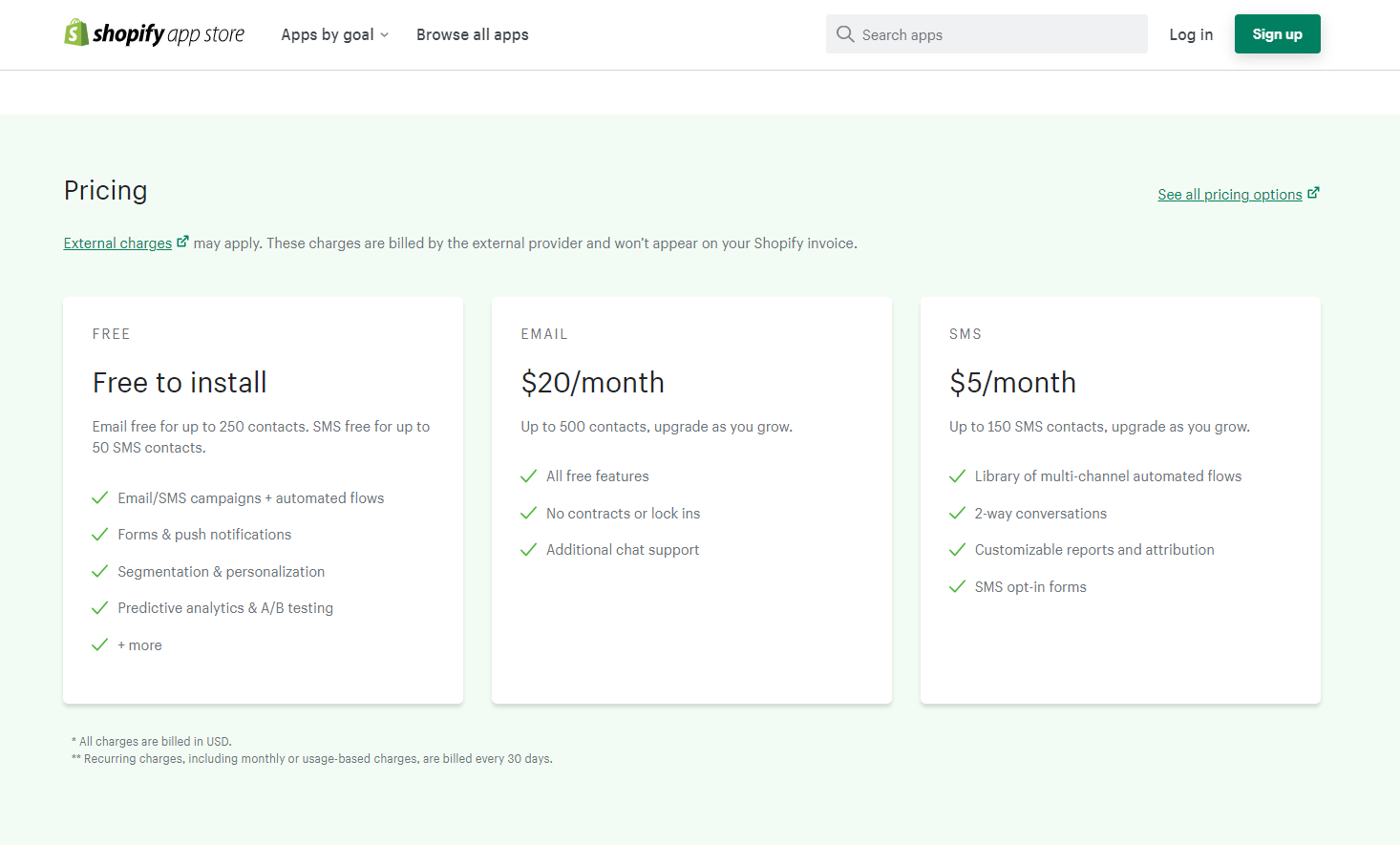Click checkmark beside No contracts or lock ins
The width and height of the screenshot is (1400, 845).
529,514
